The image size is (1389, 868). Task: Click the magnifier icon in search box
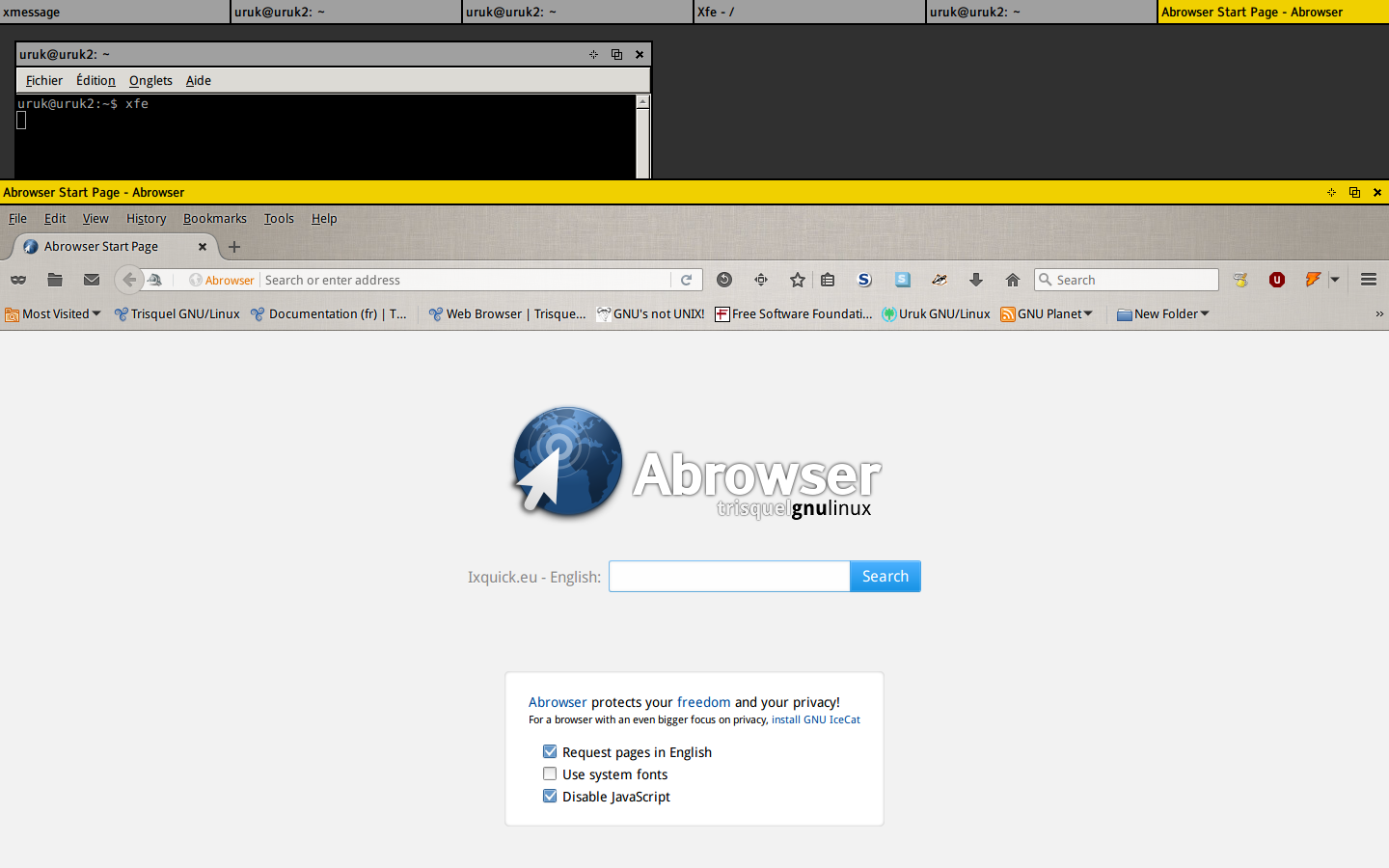(x=1045, y=280)
